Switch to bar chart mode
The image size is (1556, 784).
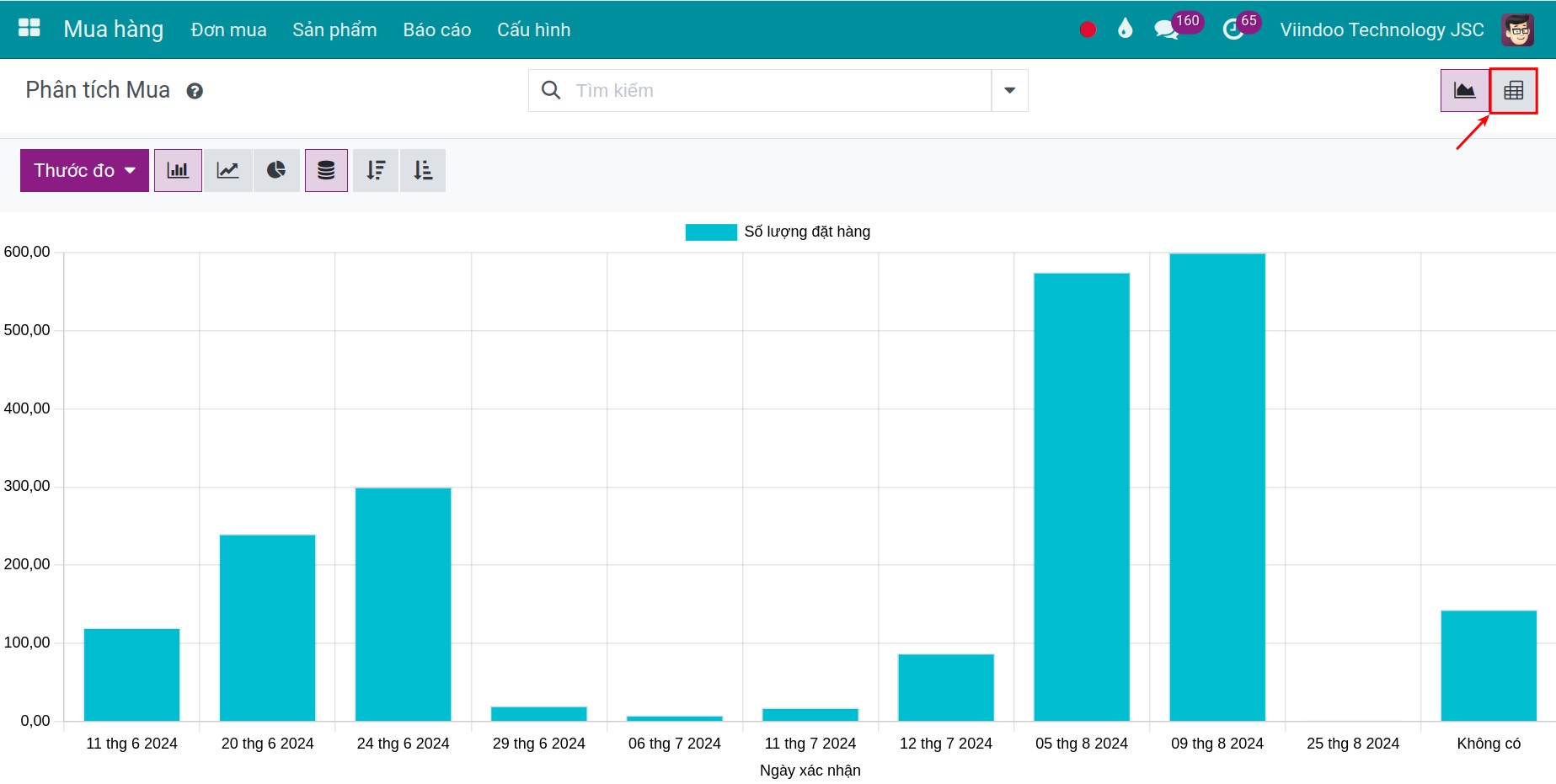click(x=178, y=170)
